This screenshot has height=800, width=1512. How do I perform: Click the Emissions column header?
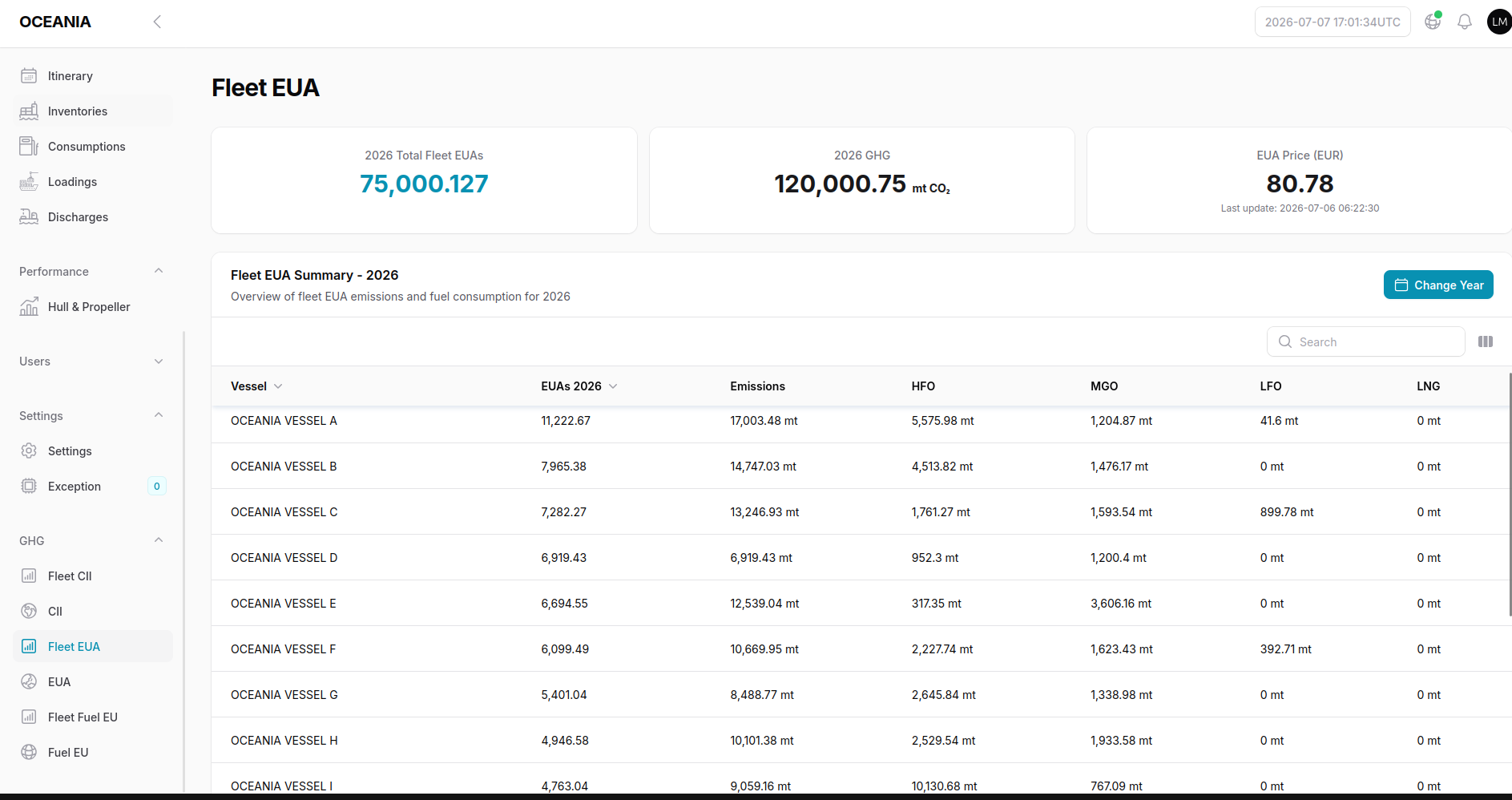coord(757,386)
